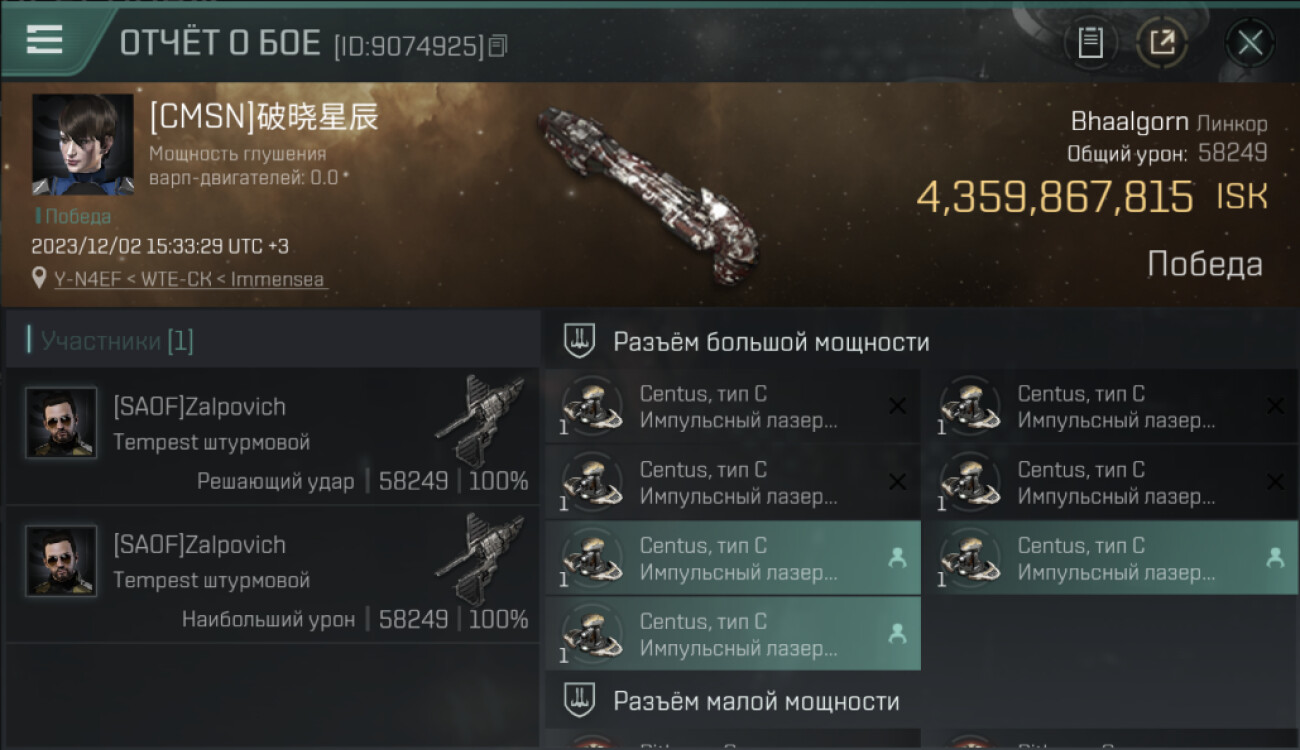1300x750 pixels.
Task: Close the battle report window
Action: click(1250, 43)
